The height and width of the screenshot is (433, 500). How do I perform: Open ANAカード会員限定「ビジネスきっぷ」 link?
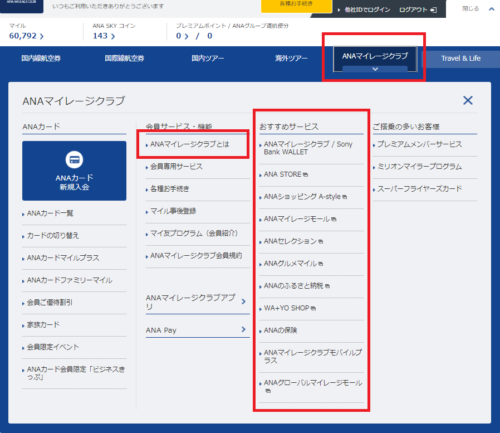76,373
